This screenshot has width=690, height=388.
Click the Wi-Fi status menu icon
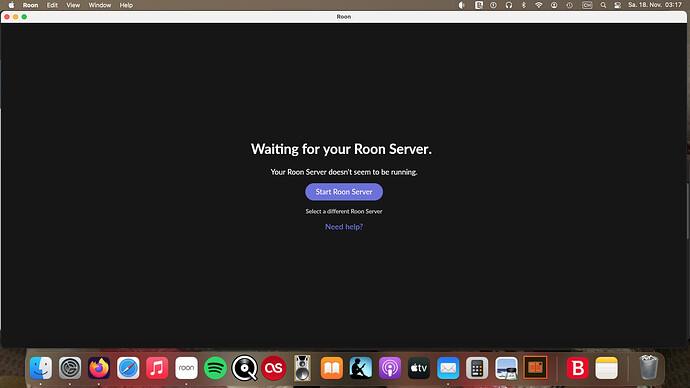pos(539,5)
